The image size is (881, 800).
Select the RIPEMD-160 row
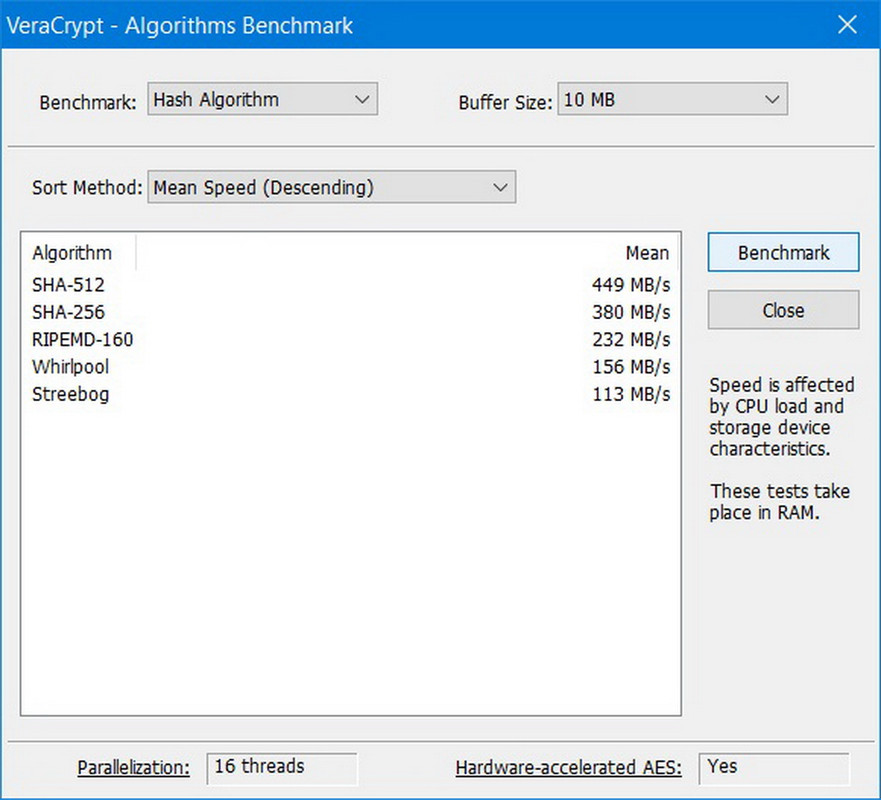tap(351, 339)
